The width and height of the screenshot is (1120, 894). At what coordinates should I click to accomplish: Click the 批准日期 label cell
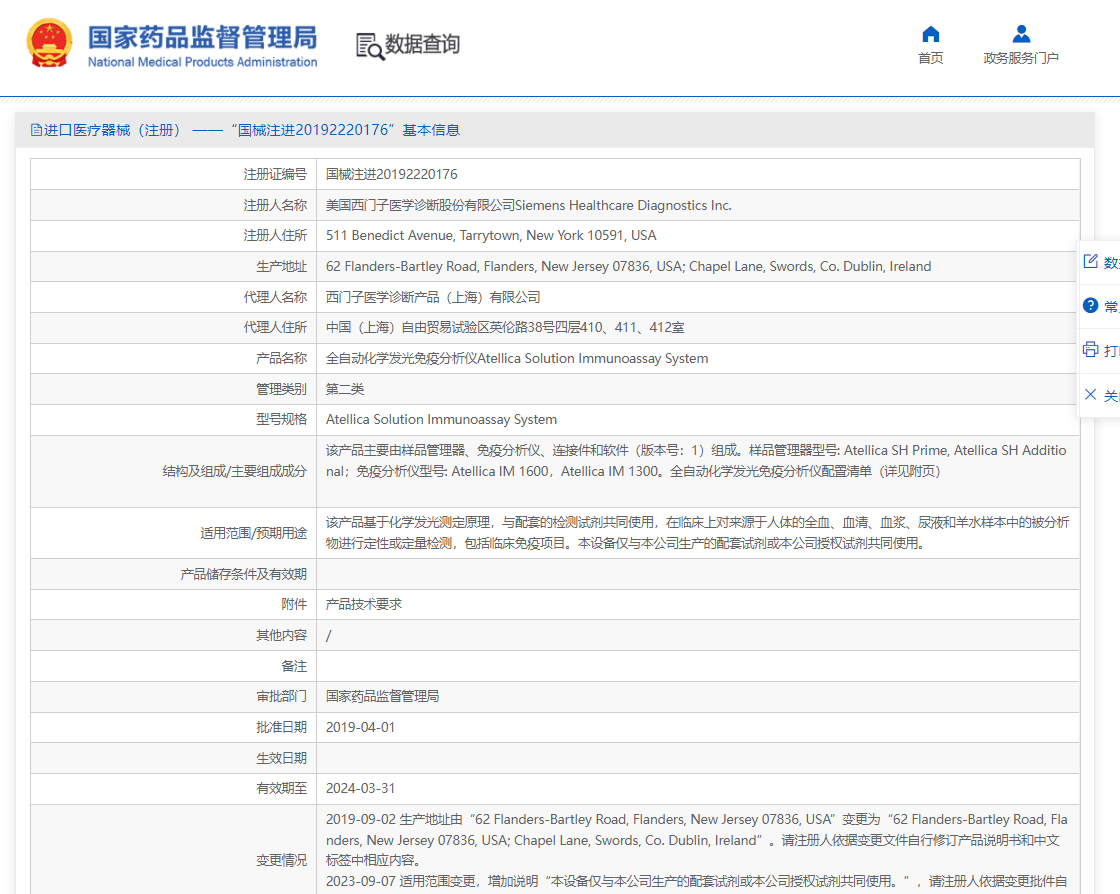pos(174,727)
